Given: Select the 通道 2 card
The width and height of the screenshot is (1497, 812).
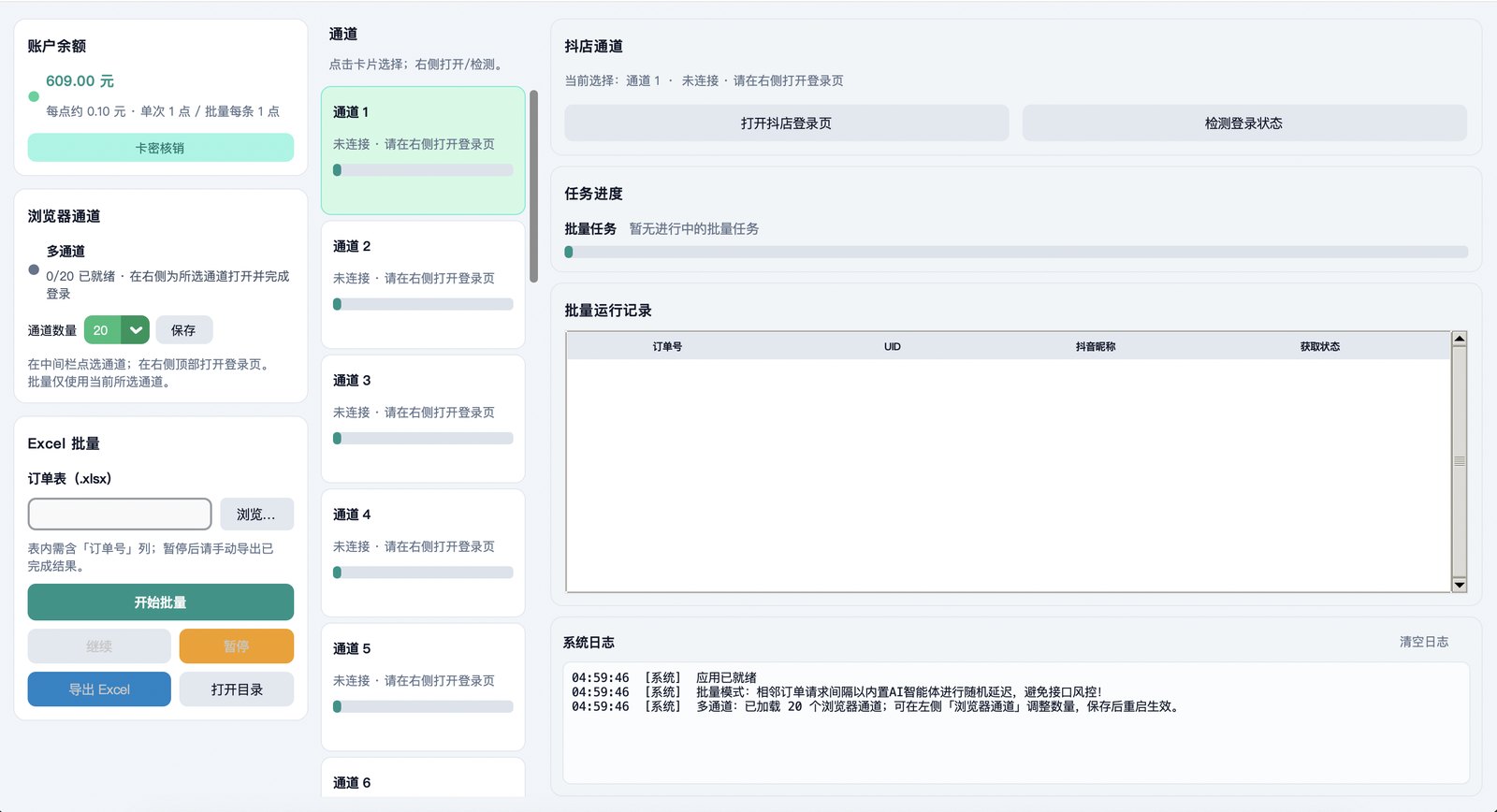Looking at the screenshot, I should [423, 284].
